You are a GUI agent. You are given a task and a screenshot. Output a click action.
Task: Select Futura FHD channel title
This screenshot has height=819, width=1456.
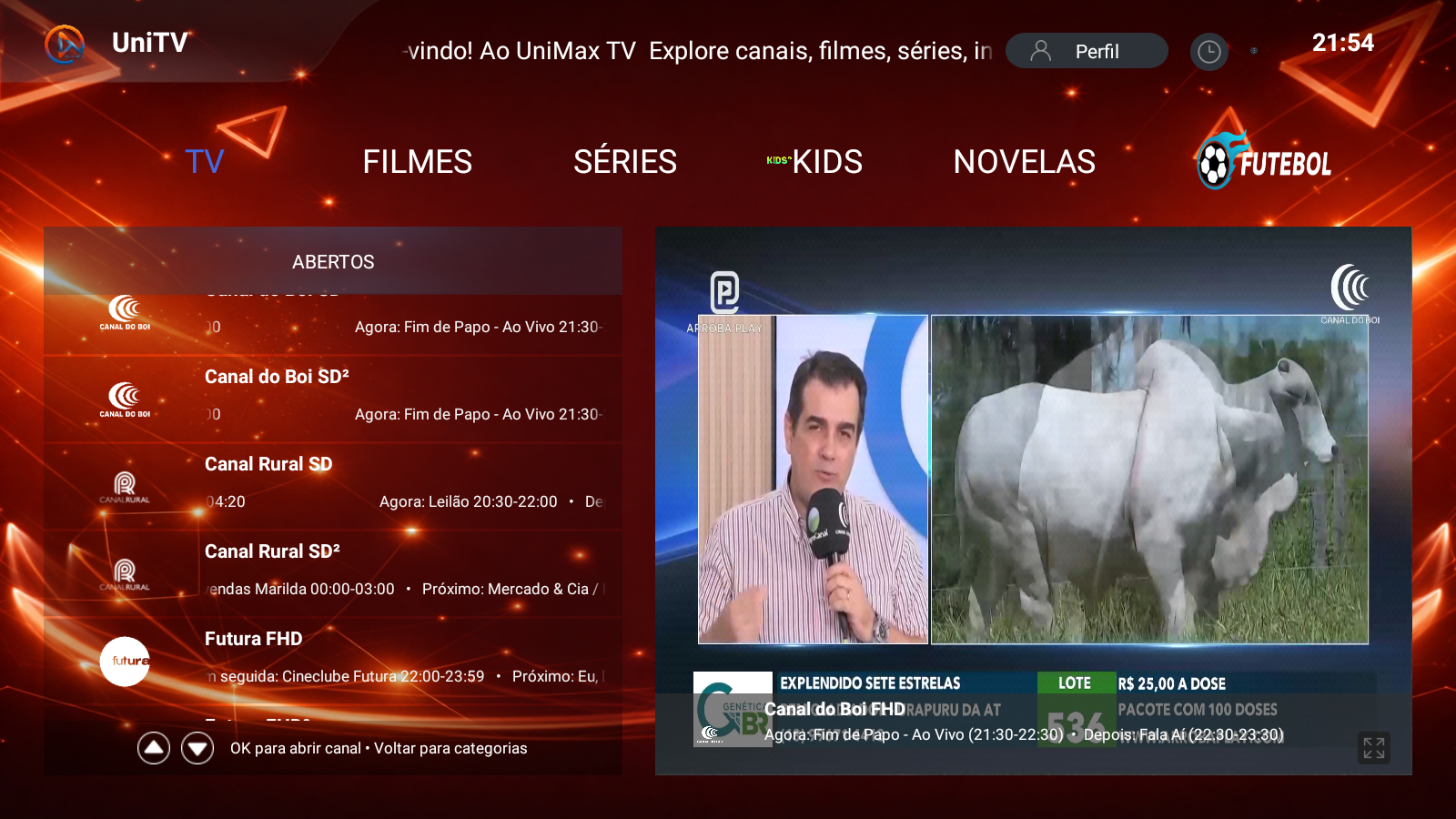[x=253, y=639]
